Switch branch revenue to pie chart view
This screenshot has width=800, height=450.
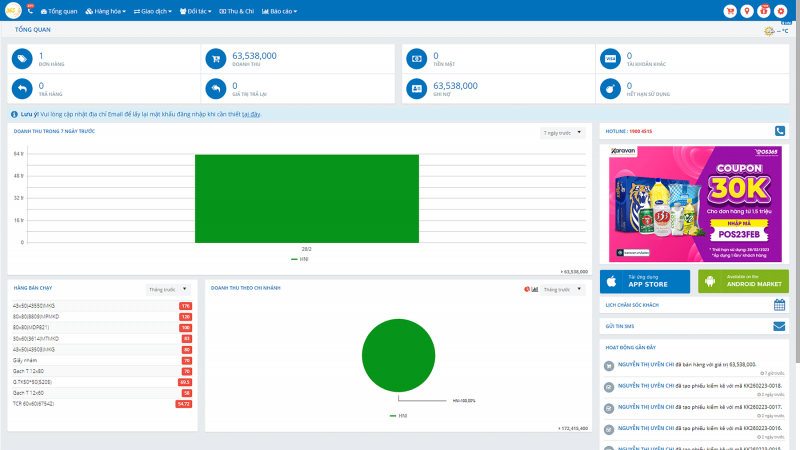click(527, 289)
